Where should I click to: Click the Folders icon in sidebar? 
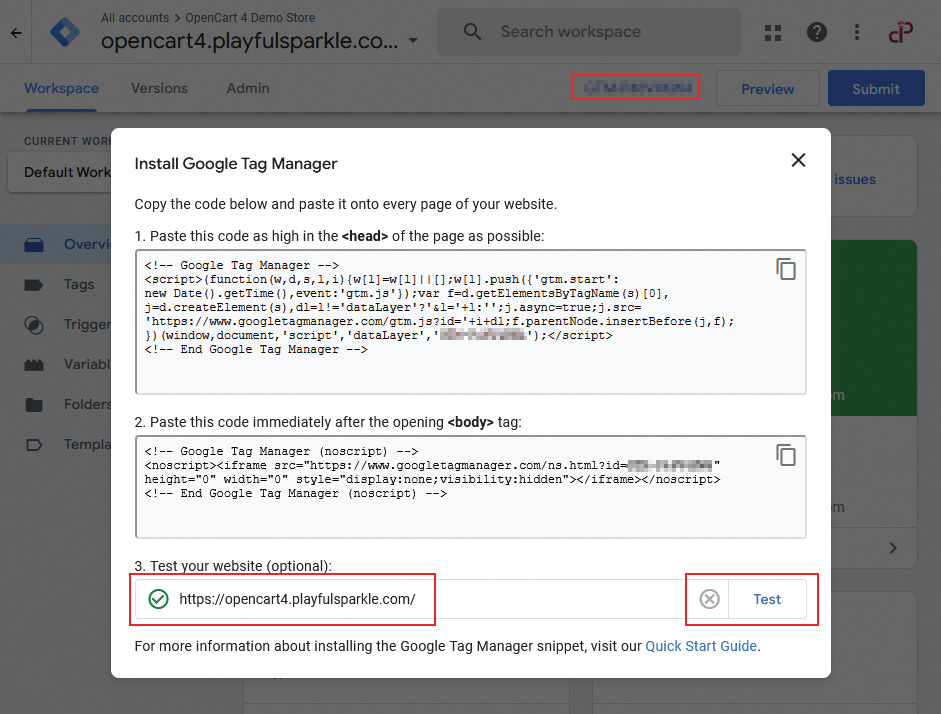[34, 405]
